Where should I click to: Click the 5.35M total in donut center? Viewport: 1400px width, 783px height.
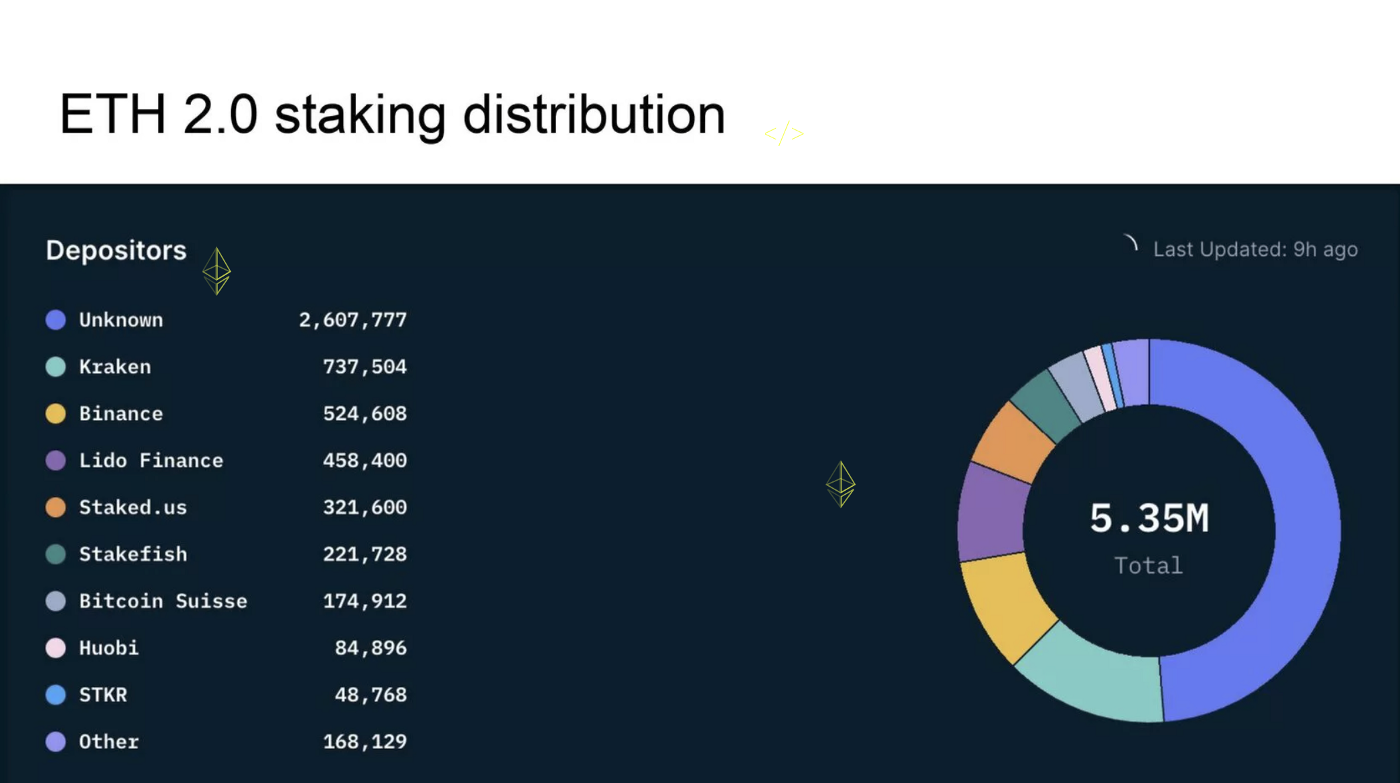(1149, 518)
